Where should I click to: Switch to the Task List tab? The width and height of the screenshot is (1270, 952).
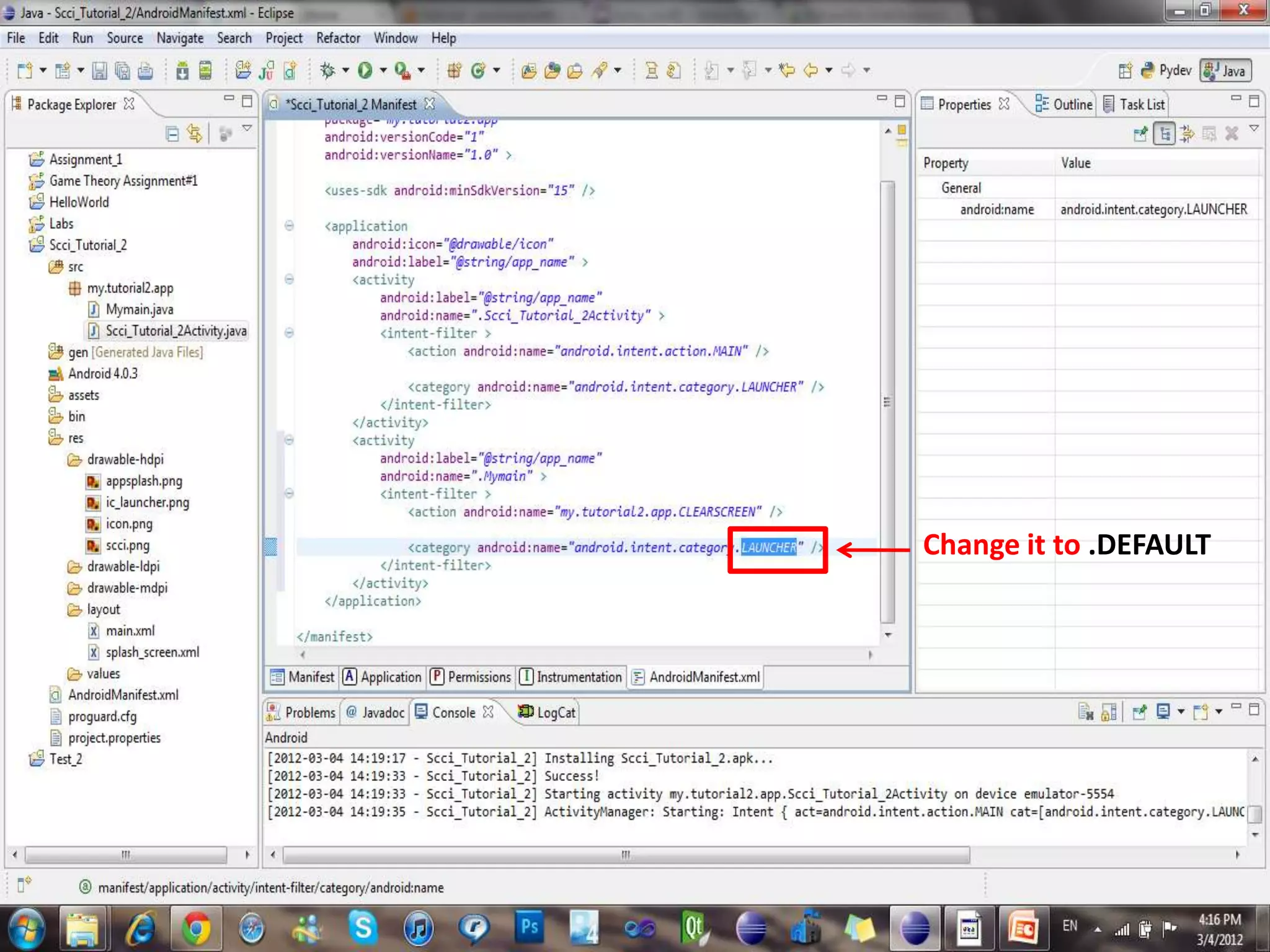[x=1135, y=104]
